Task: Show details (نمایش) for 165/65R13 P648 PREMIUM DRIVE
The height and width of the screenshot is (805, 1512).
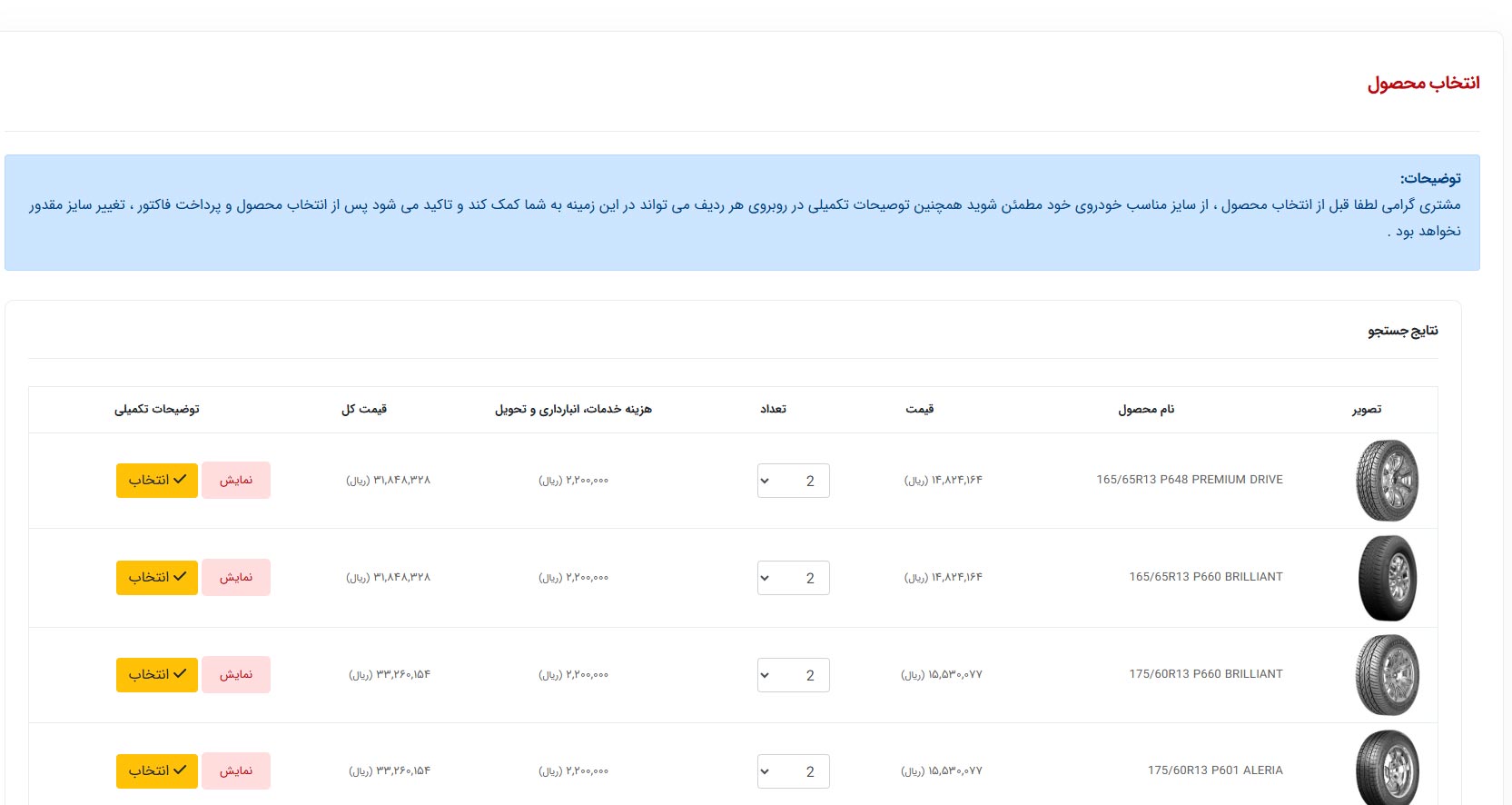Action: tap(236, 480)
